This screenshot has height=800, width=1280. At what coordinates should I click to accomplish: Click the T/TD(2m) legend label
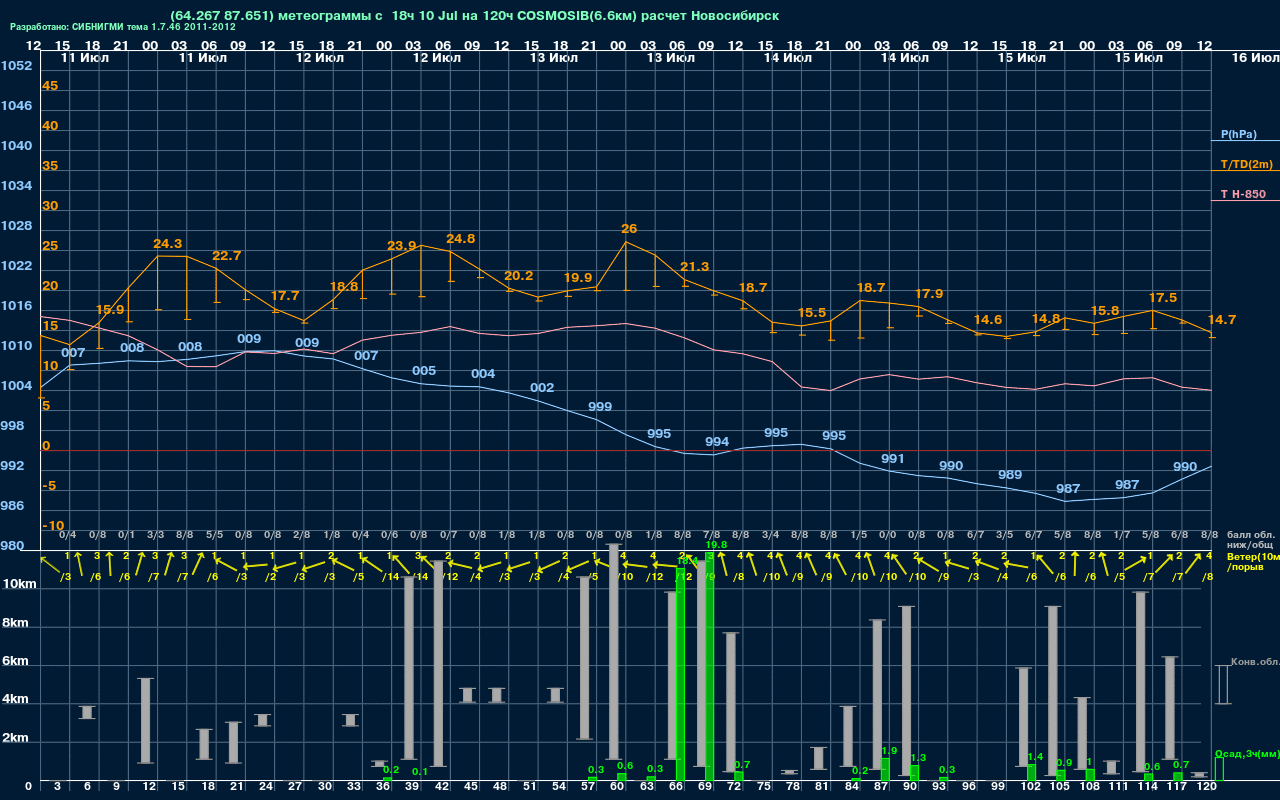tap(1246, 164)
